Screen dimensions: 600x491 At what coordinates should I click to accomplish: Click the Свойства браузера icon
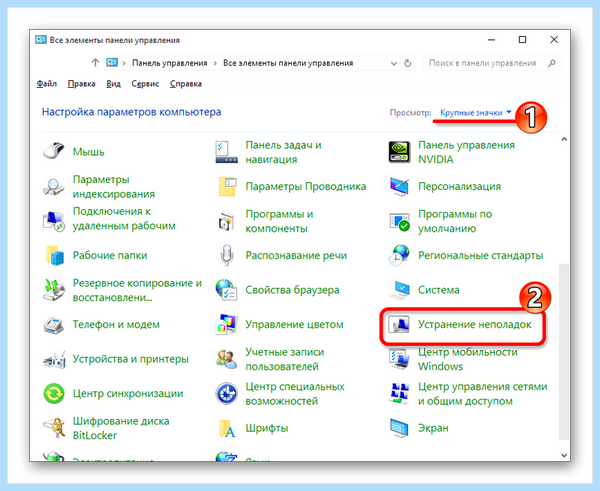tap(227, 290)
